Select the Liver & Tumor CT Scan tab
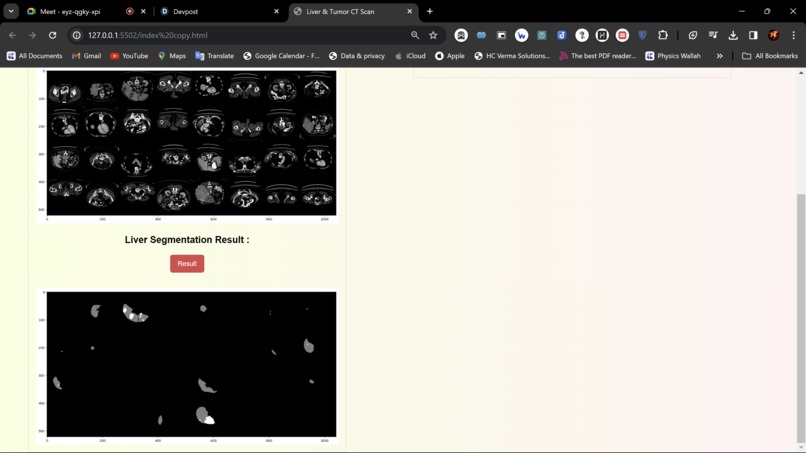 pos(340,11)
